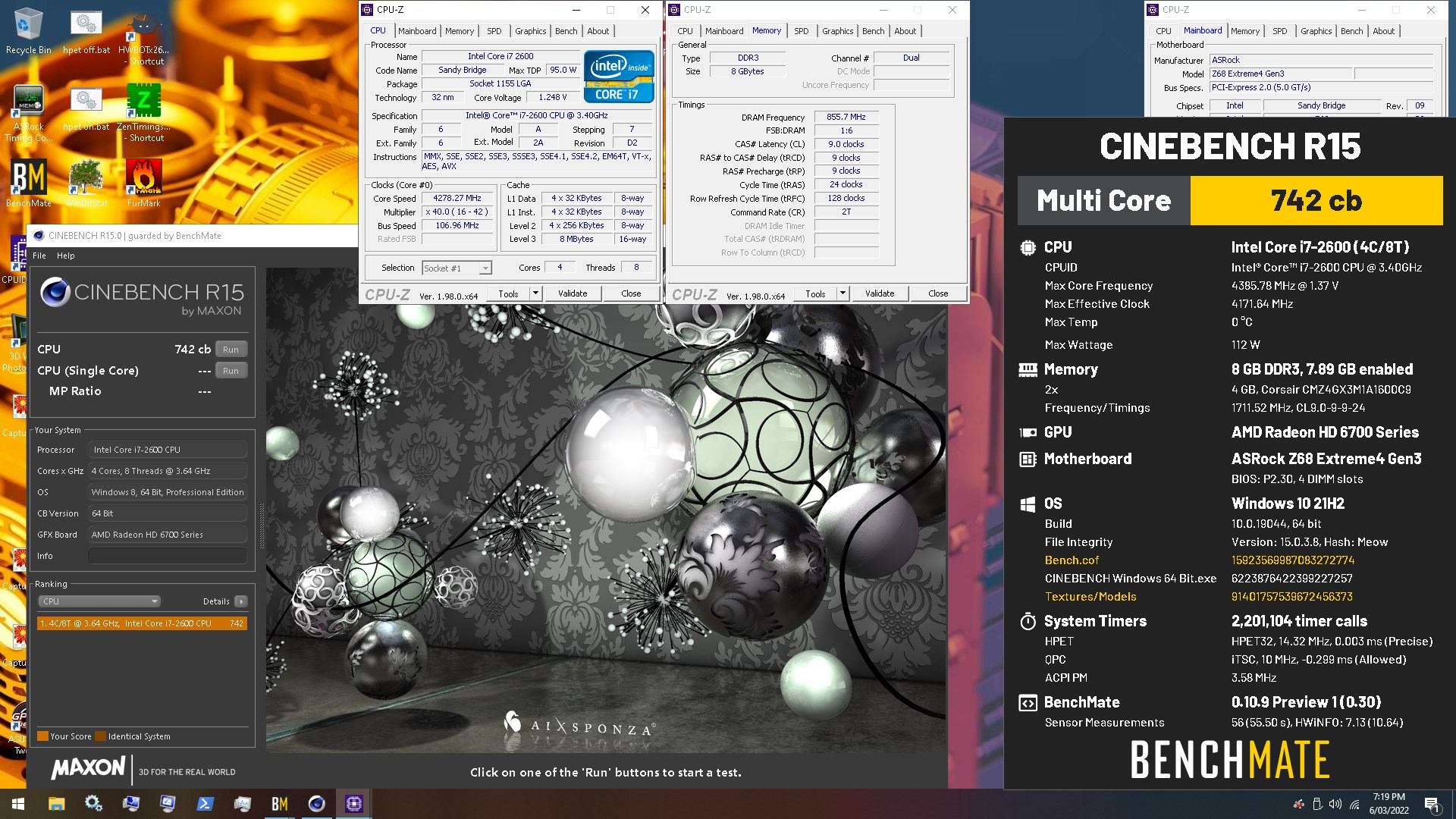Open the SPD tab in first CPU-Z window
The image size is (1456, 819).
click(494, 31)
